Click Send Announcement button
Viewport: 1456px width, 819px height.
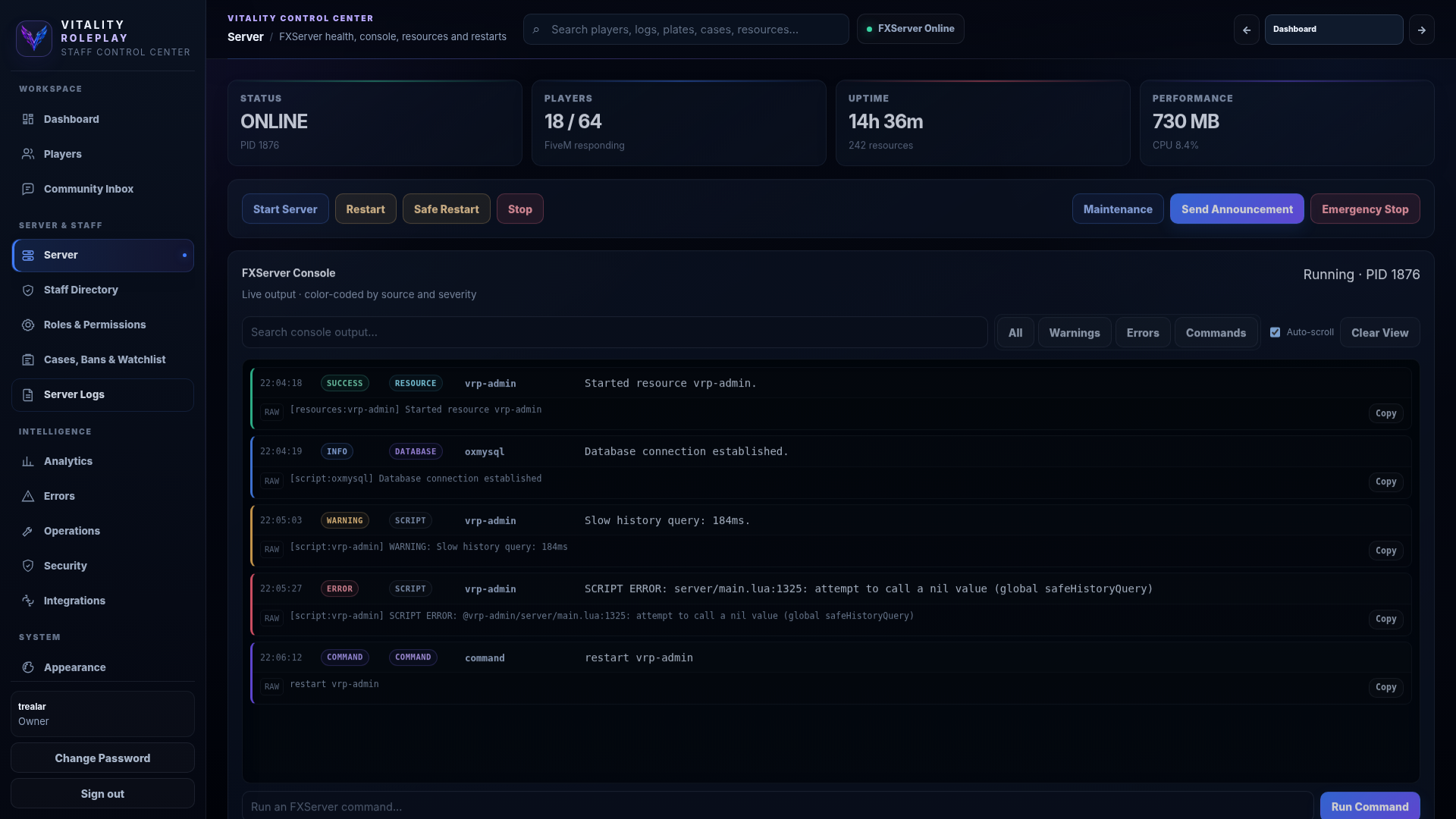coord(1237,209)
